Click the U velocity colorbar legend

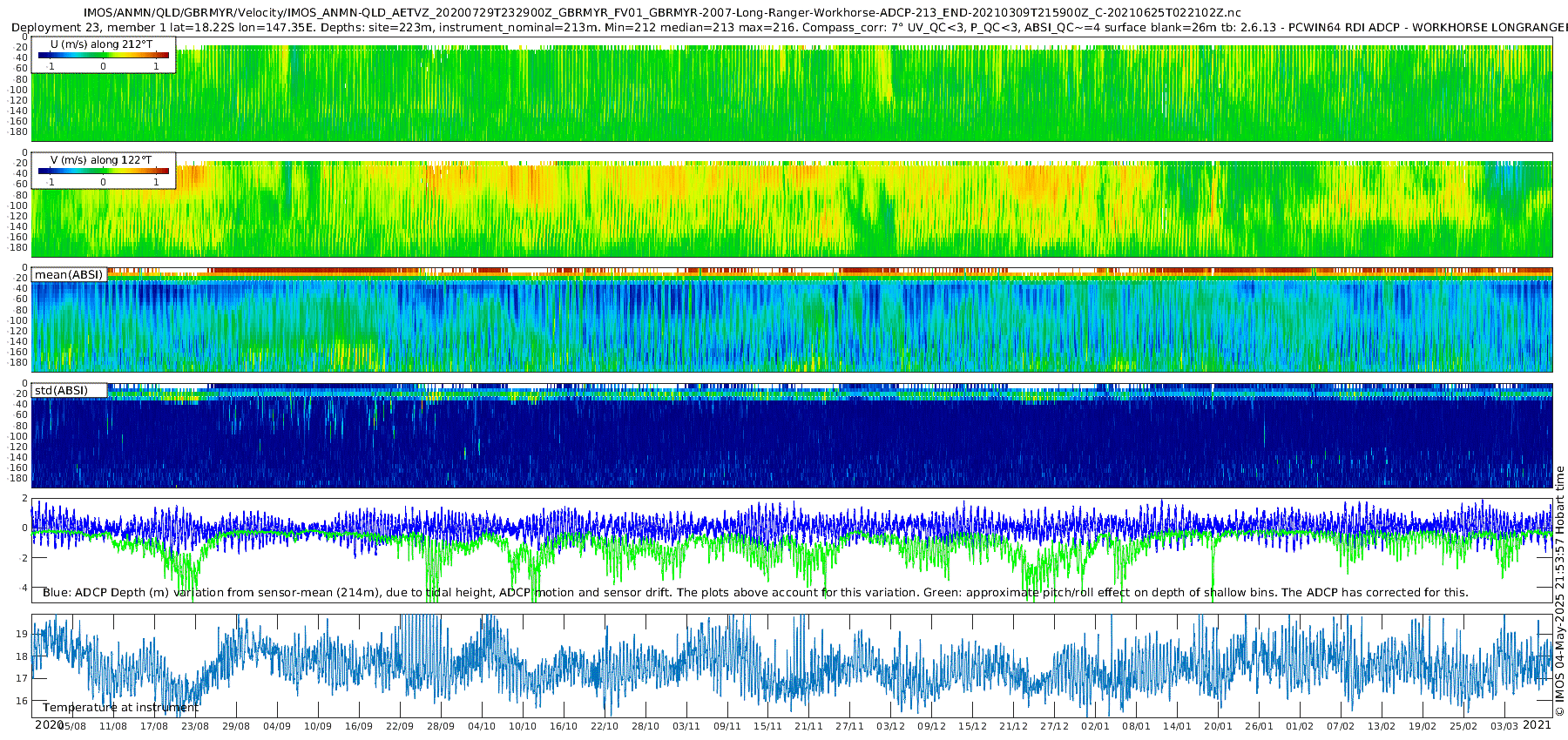[x=104, y=55]
